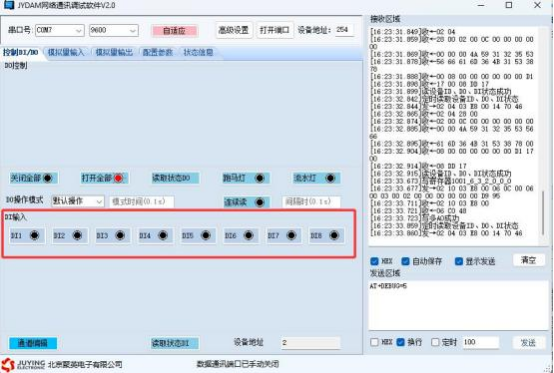The image size is (554, 373).
Task: Click the 读取状态DO button
Action: [x=175, y=178]
